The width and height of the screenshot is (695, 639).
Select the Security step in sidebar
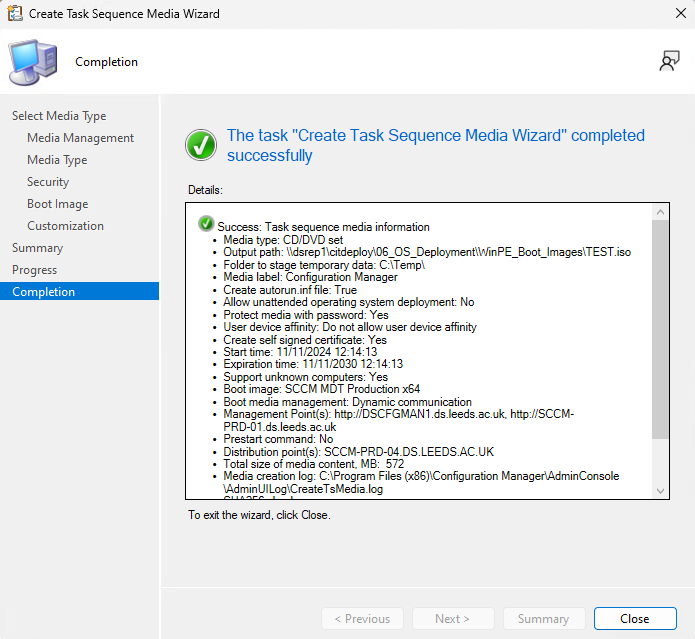[48, 182]
